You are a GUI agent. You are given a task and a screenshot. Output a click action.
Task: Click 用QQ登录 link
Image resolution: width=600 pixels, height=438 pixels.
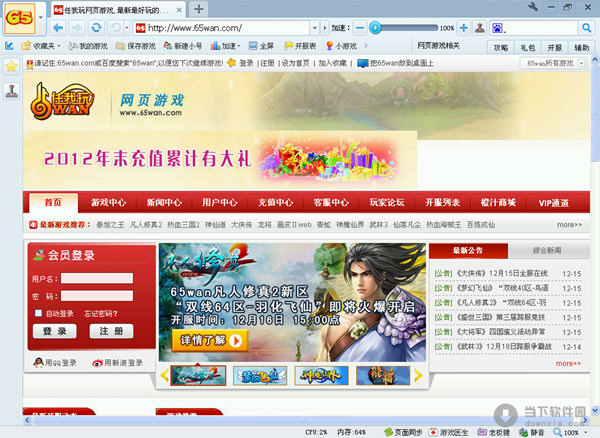coord(55,363)
